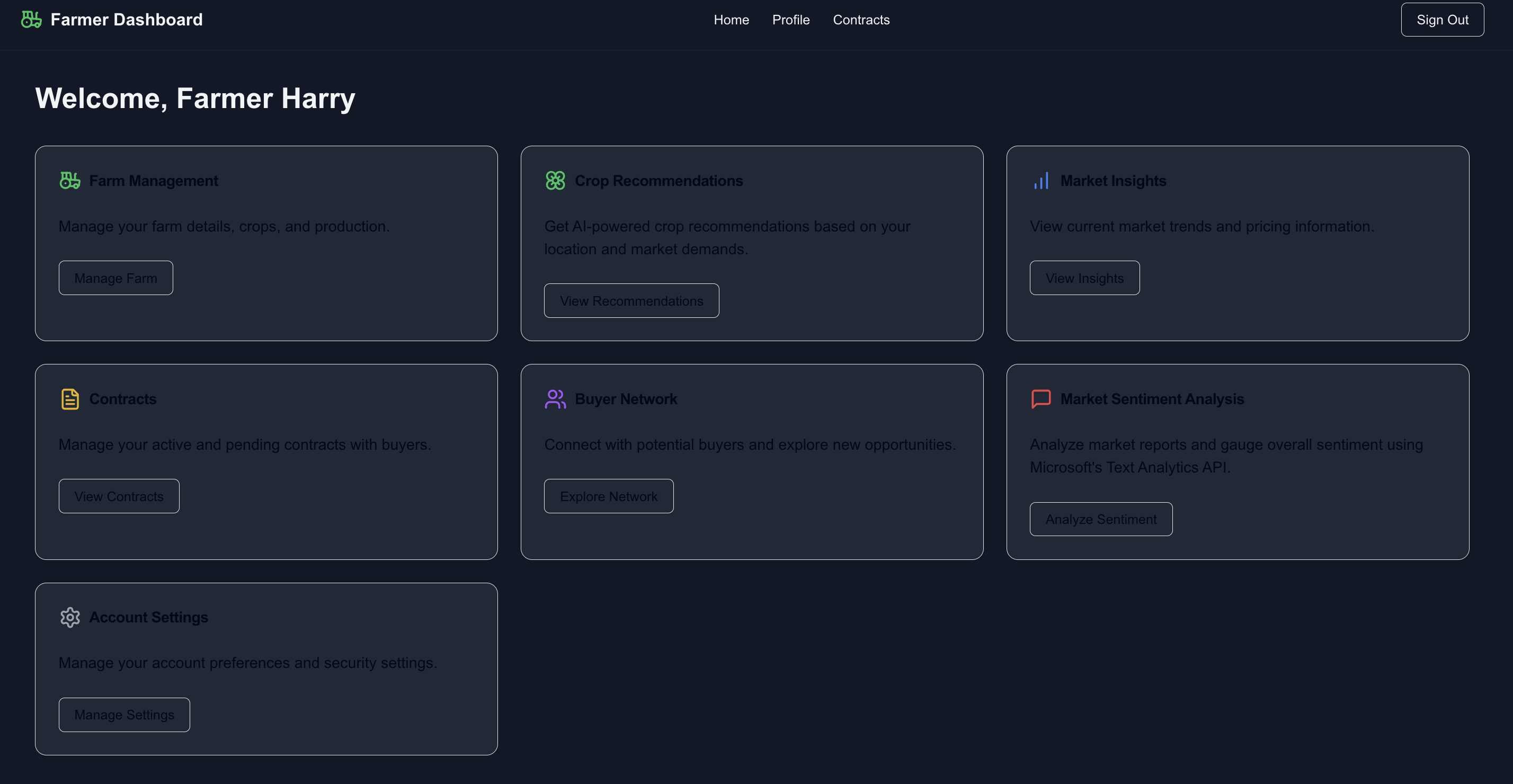Click the View Insights button
This screenshot has height=784, width=1513.
point(1084,278)
